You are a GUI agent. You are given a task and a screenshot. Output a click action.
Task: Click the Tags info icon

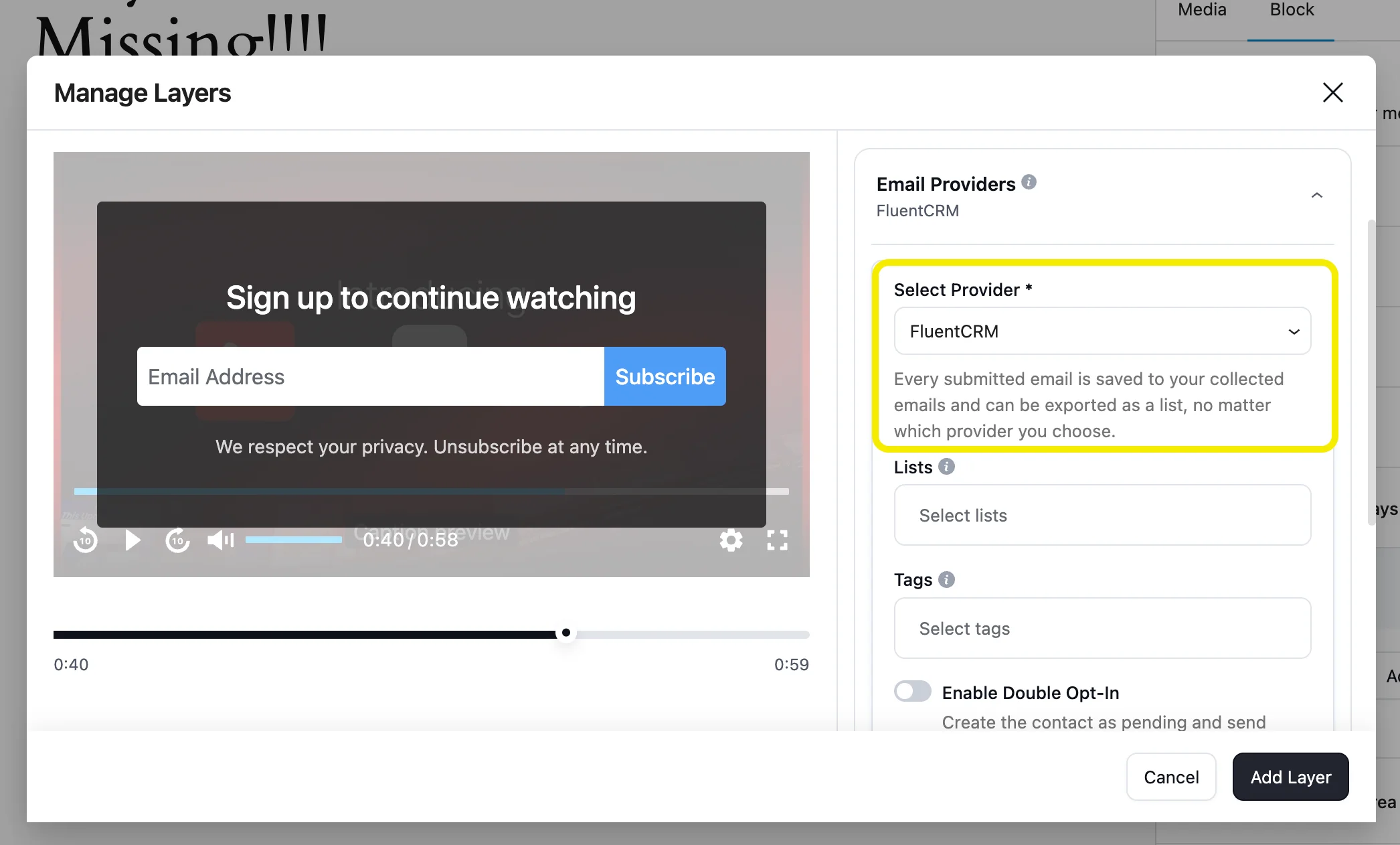(x=946, y=579)
